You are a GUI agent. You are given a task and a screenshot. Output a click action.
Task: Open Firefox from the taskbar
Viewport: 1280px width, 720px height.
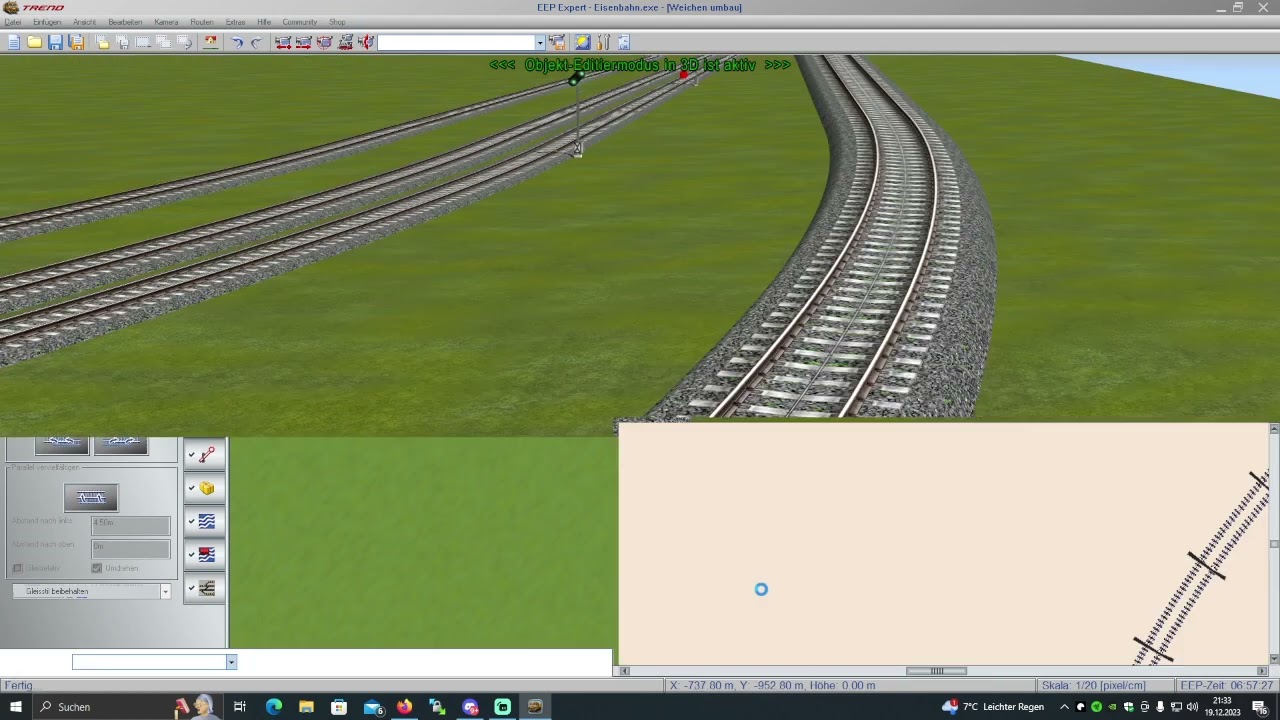404,707
